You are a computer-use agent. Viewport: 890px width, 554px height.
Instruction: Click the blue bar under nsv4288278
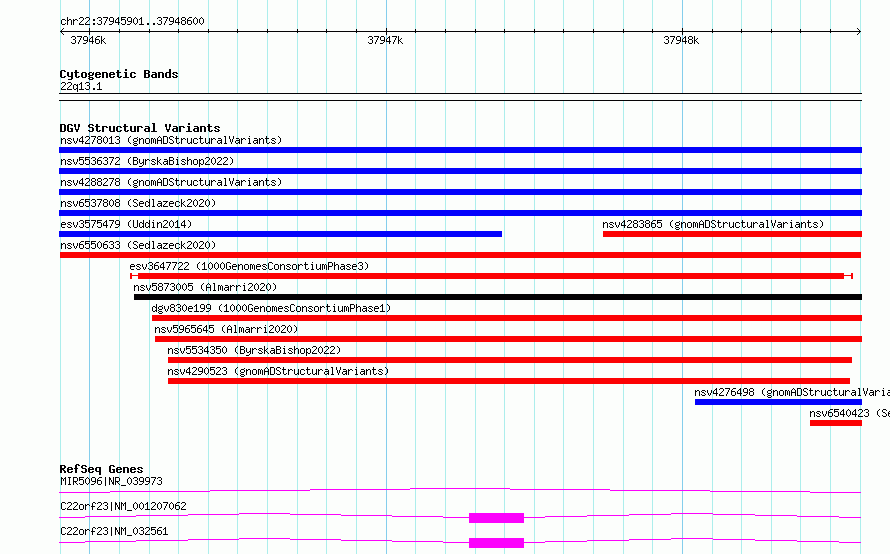460,192
